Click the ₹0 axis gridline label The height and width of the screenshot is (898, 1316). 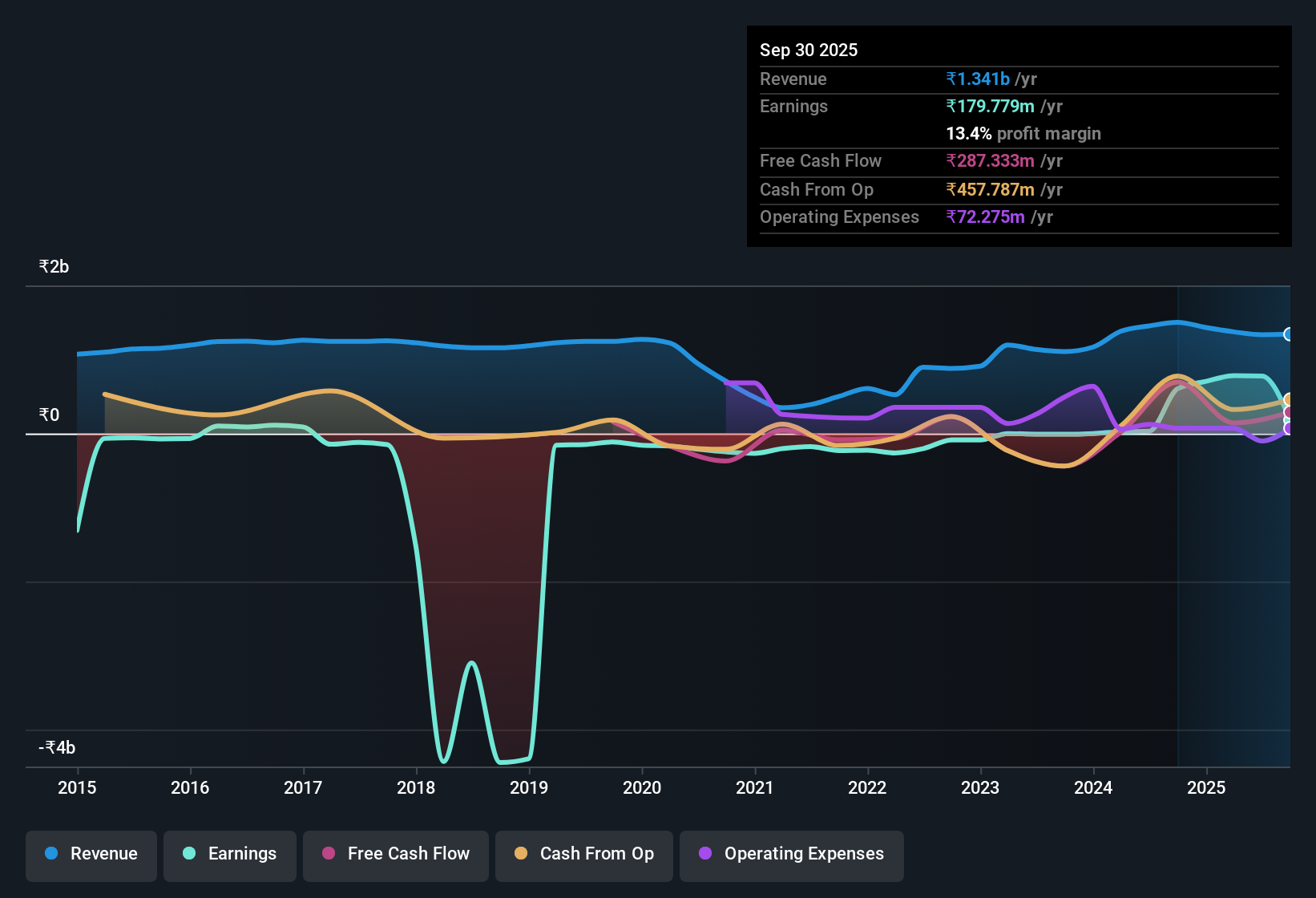click(x=50, y=415)
